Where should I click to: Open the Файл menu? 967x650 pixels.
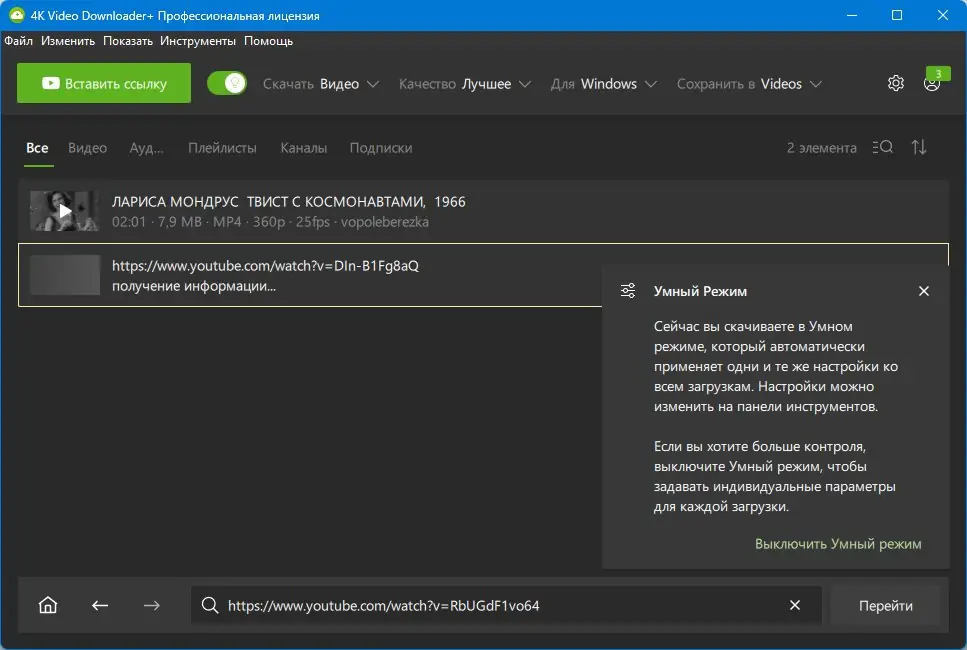(19, 41)
